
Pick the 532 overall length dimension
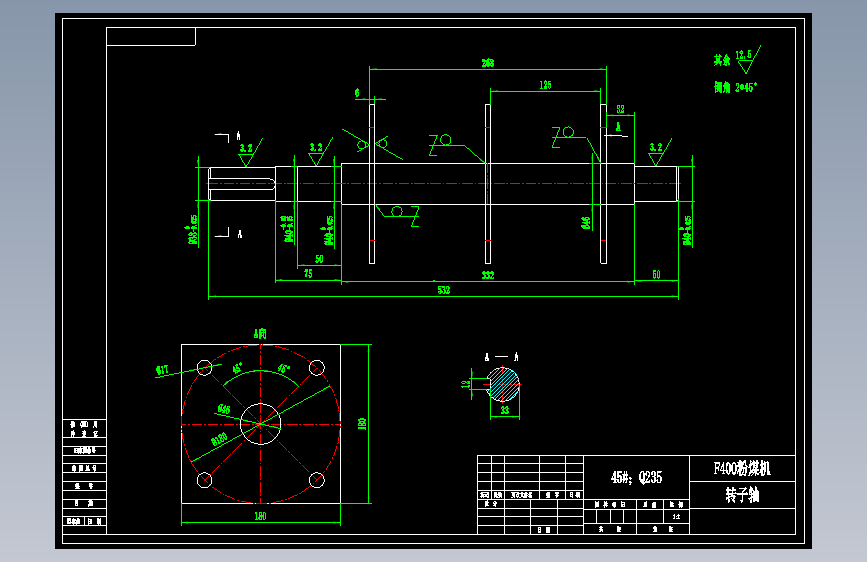(x=443, y=290)
